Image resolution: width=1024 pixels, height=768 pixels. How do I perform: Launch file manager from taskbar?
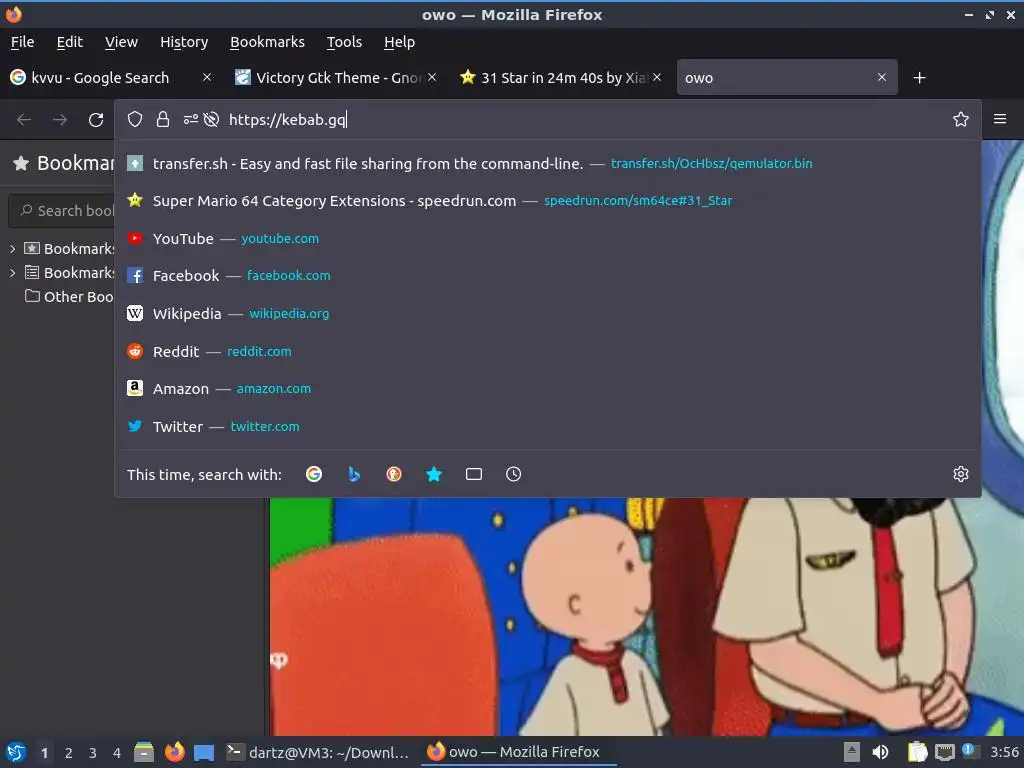click(x=144, y=752)
